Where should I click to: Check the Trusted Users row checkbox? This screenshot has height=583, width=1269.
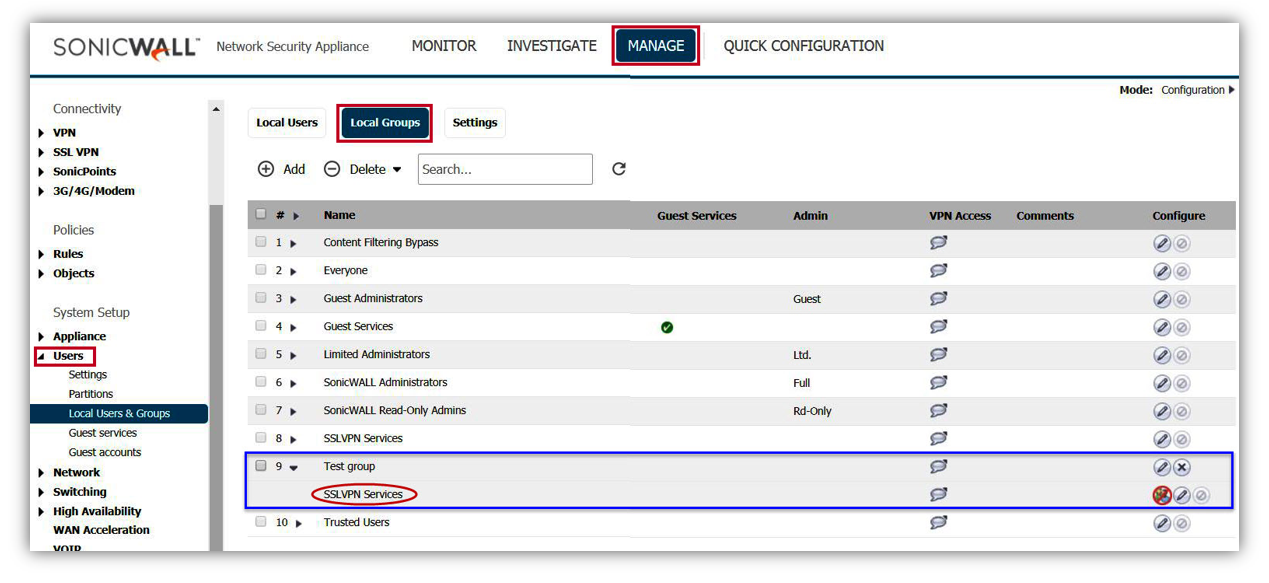pos(261,522)
